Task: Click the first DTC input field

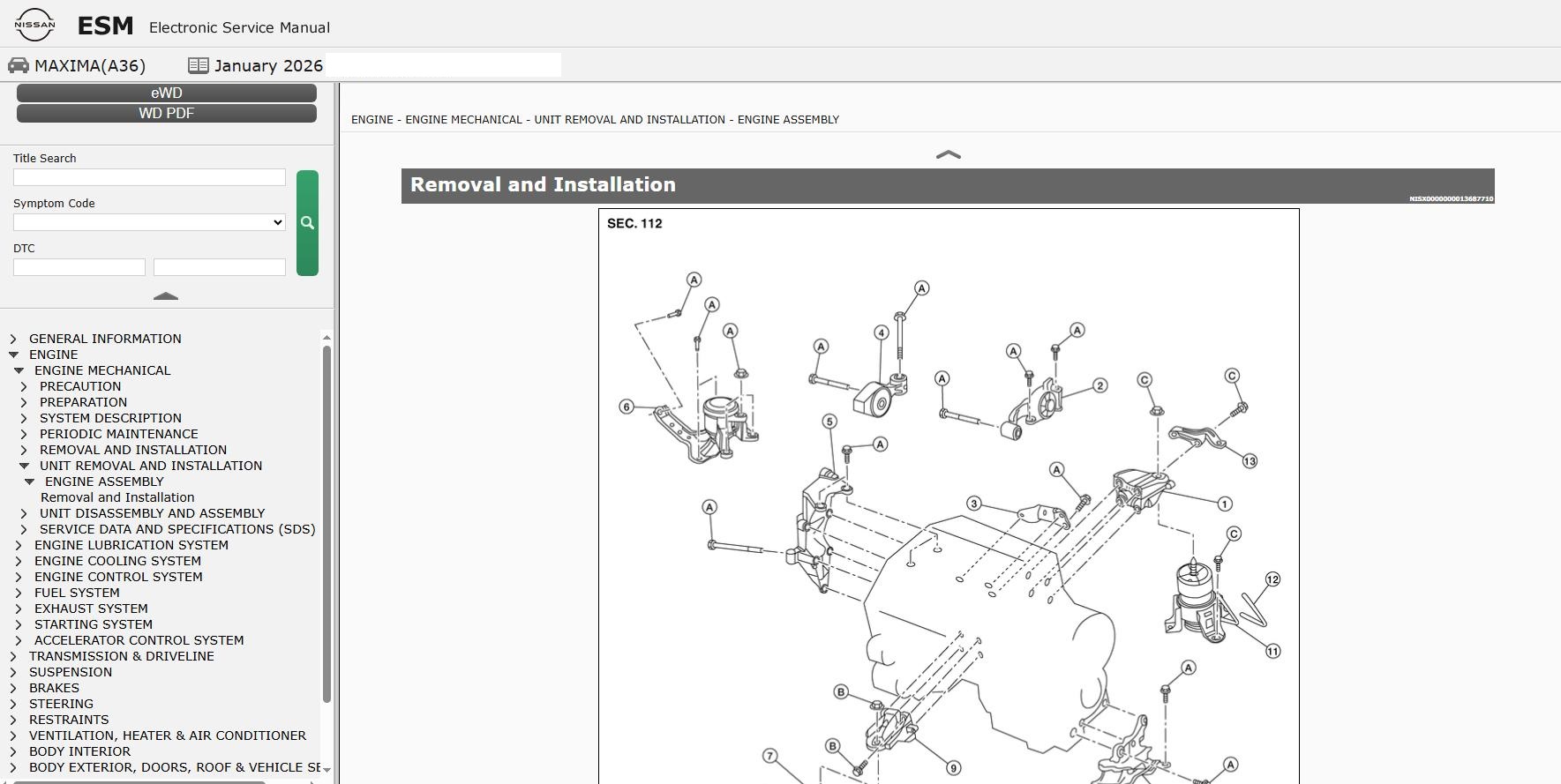Action: (79, 267)
